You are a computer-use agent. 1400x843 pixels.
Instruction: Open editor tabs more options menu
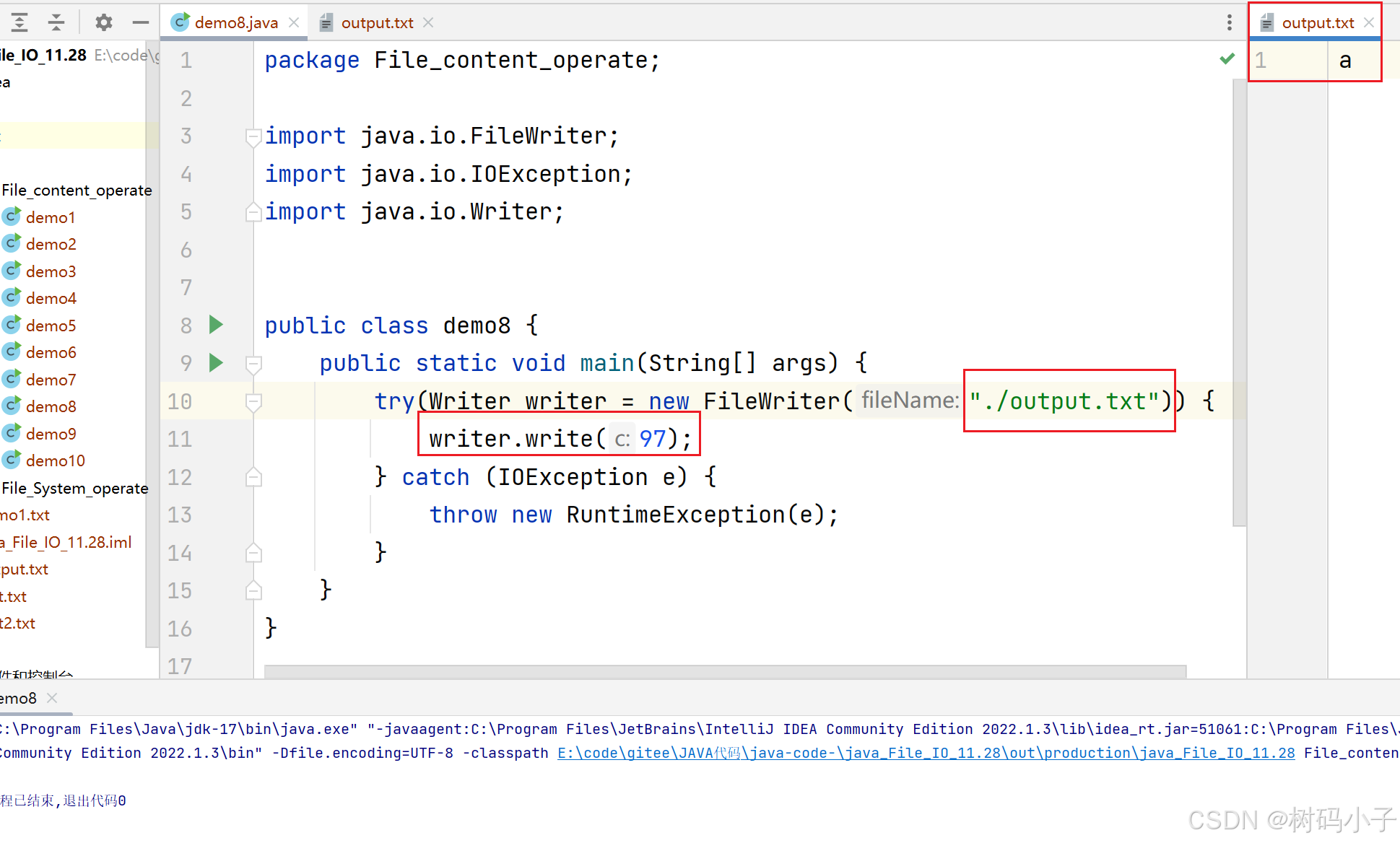[1229, 22]
